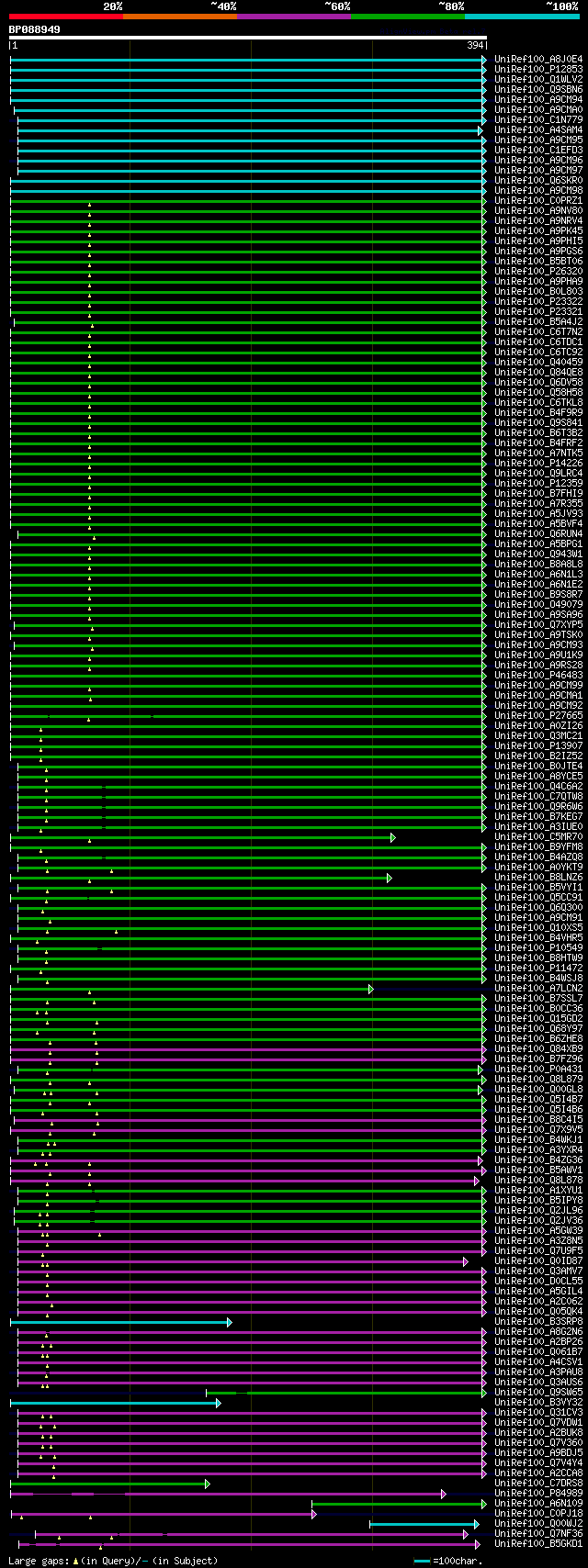This screenshot has width=588, height=1568.
Task: Click the green ~80% identity legend segment
Action: click(x=408, y=16)
